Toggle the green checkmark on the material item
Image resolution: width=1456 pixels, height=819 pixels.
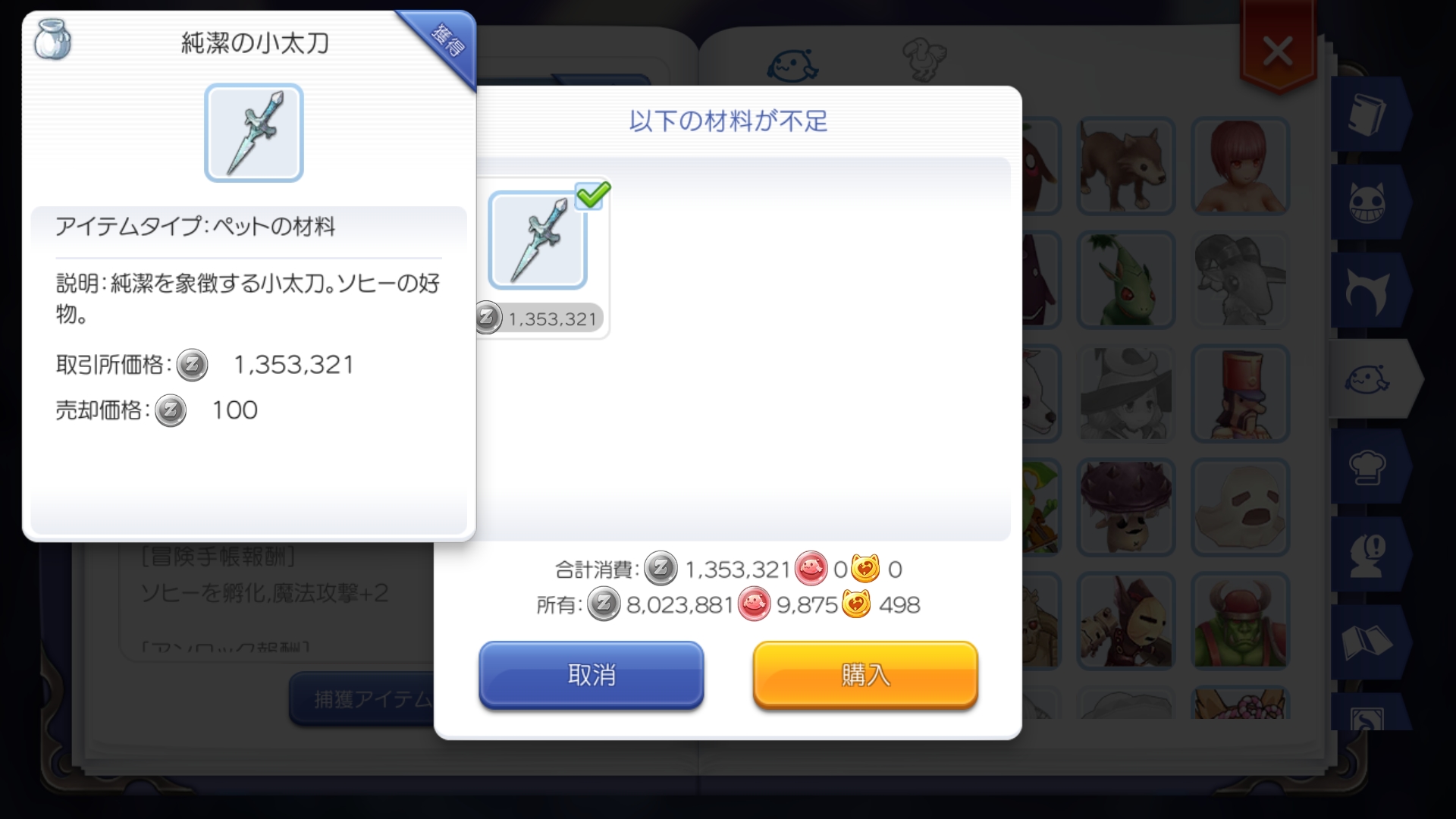tap(593, 195)
